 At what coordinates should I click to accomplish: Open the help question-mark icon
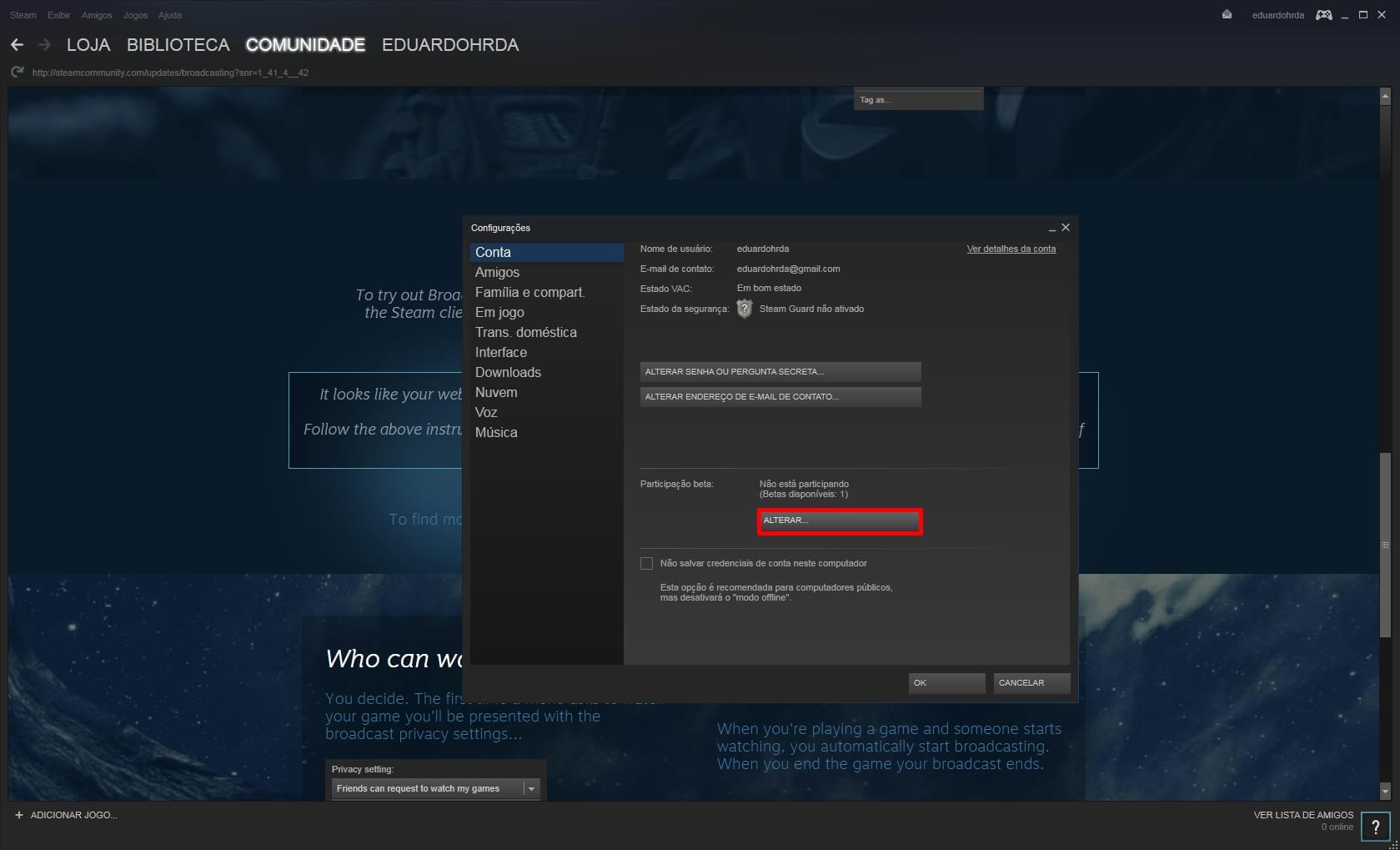1375,827
